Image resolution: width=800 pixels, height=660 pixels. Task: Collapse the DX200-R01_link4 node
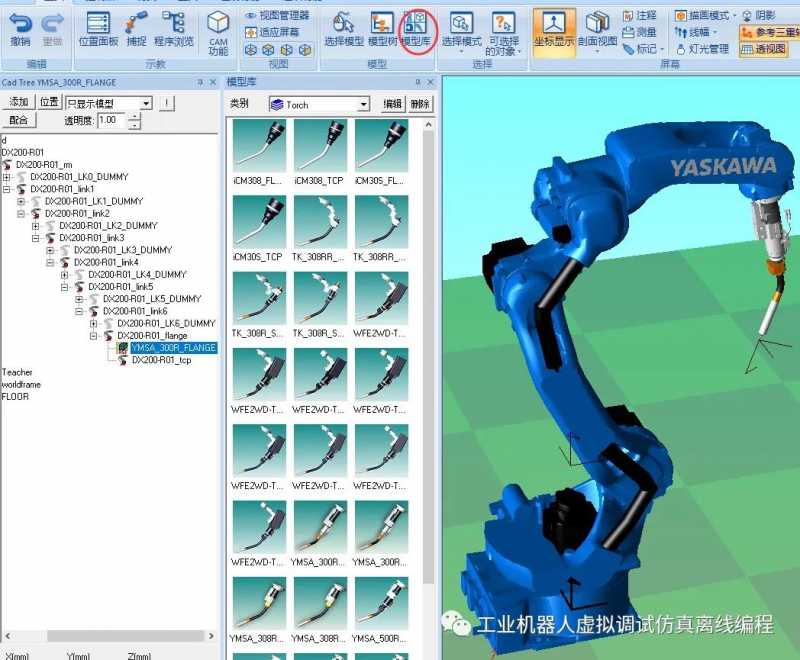pyautogui.click(x=50, y=263)
